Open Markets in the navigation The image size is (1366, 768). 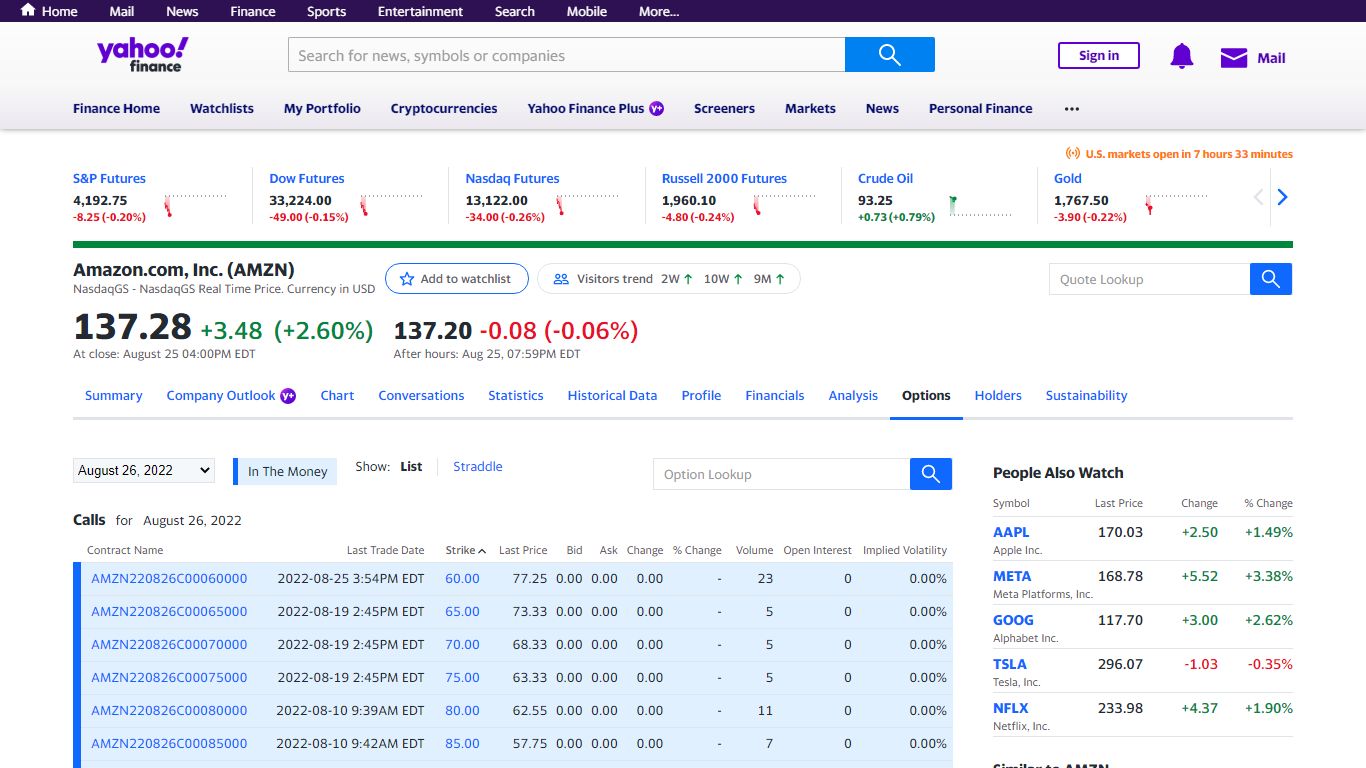(x=810, y=108)
